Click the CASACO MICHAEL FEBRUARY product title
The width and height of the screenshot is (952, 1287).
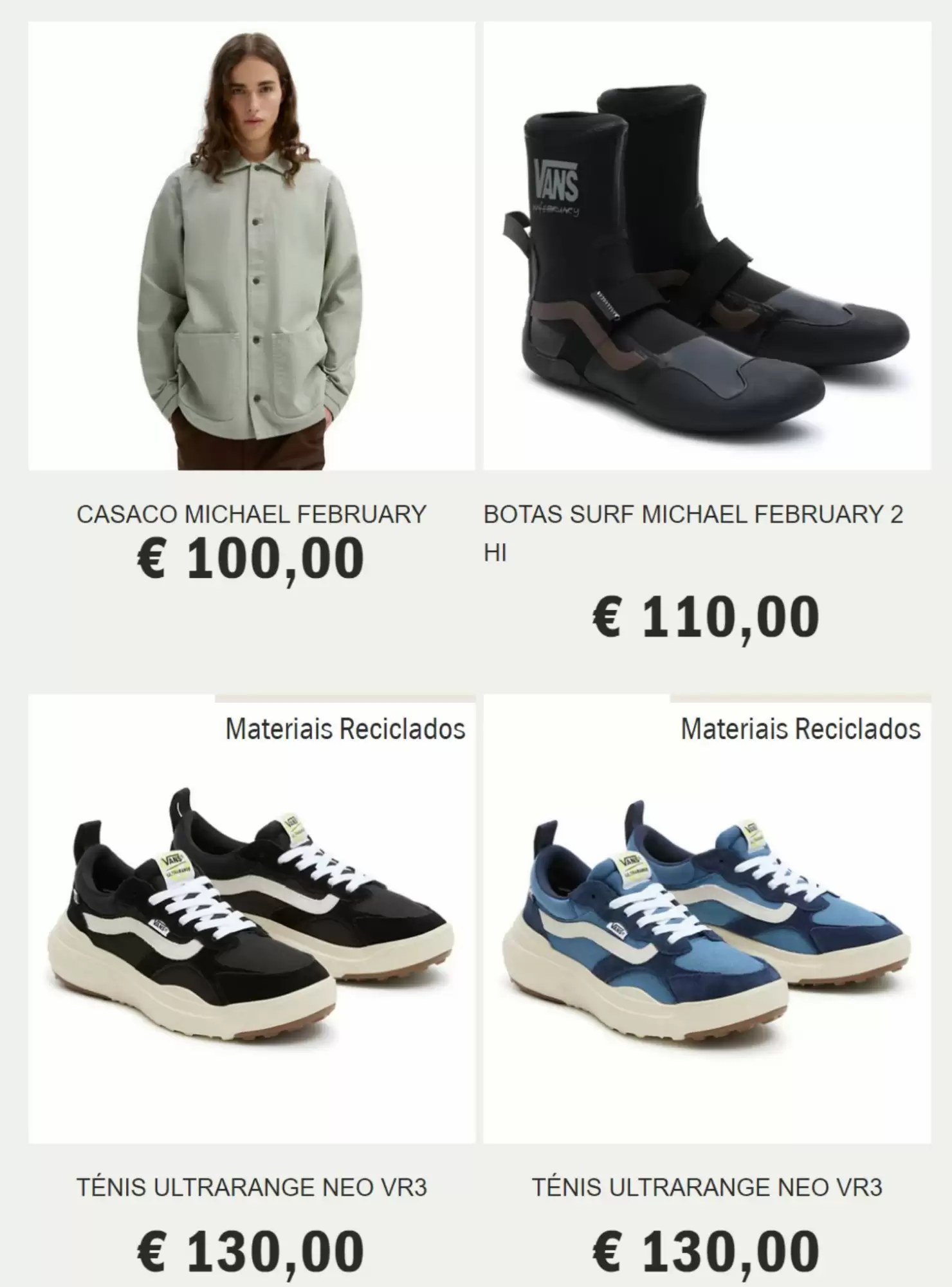point(252,514)
